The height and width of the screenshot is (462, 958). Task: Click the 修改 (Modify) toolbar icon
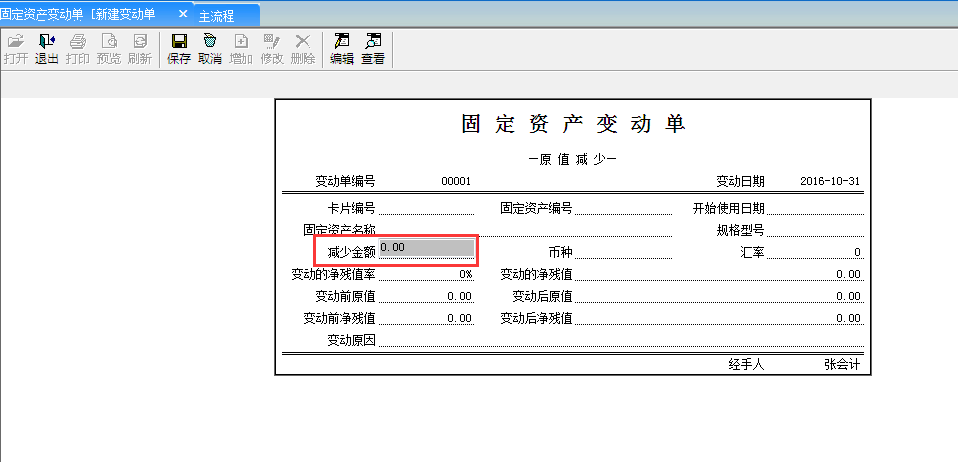[x=272, y=49]
